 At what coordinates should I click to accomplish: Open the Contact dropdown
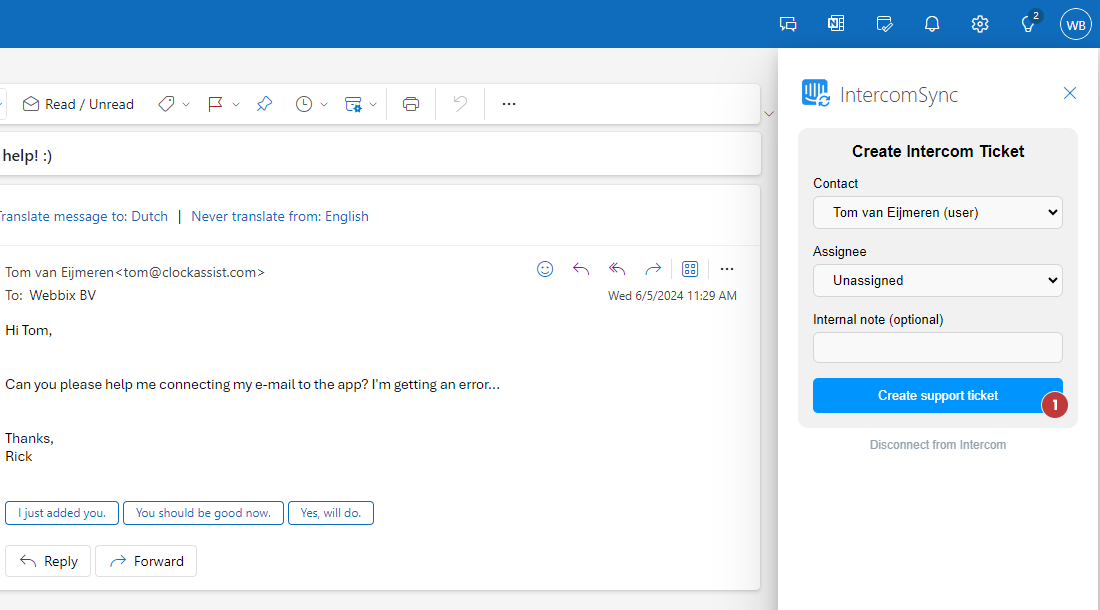938,212
